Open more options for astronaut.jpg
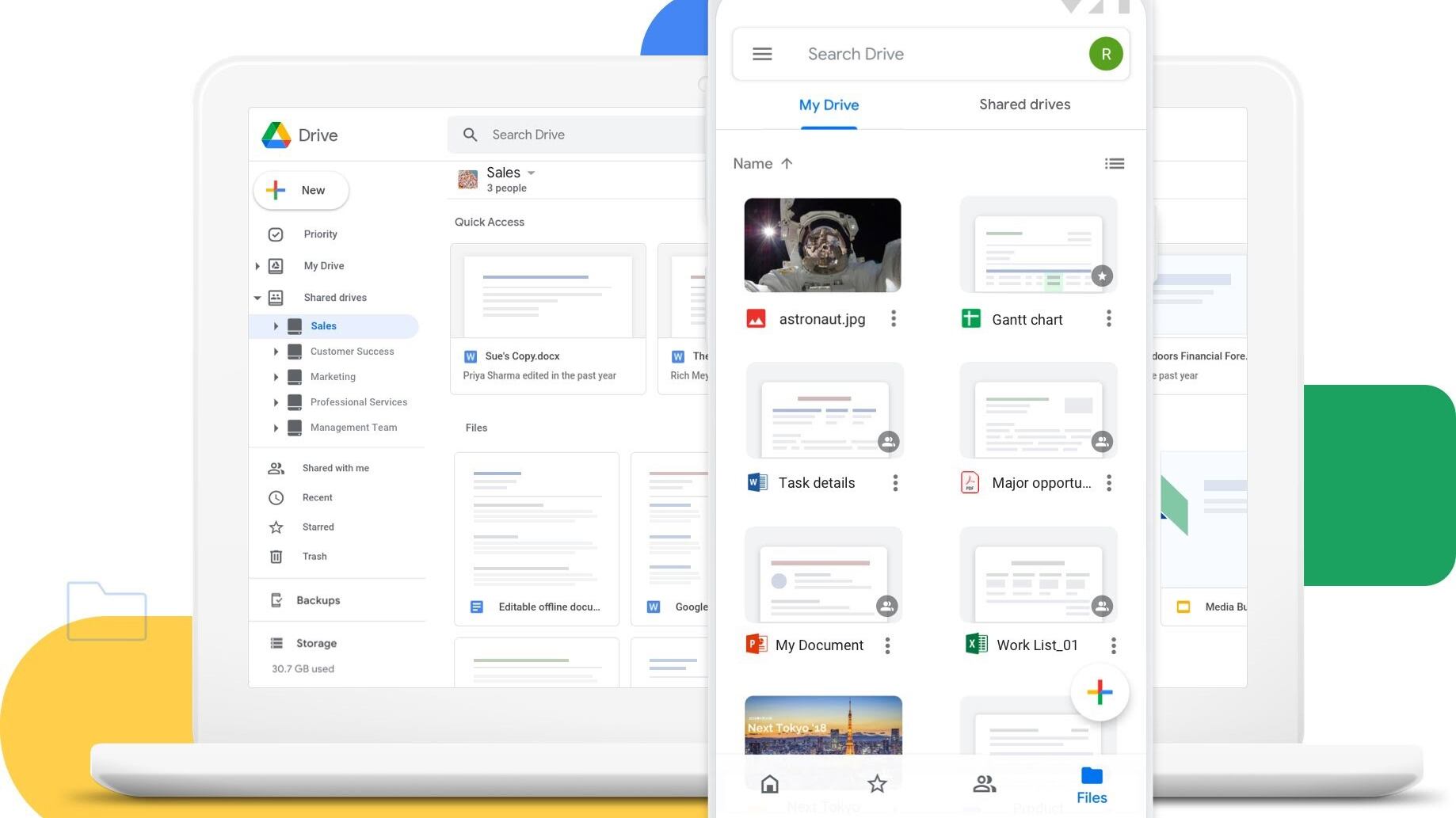The width and height of the screenshot is (1456, 818). click(894, 318)
